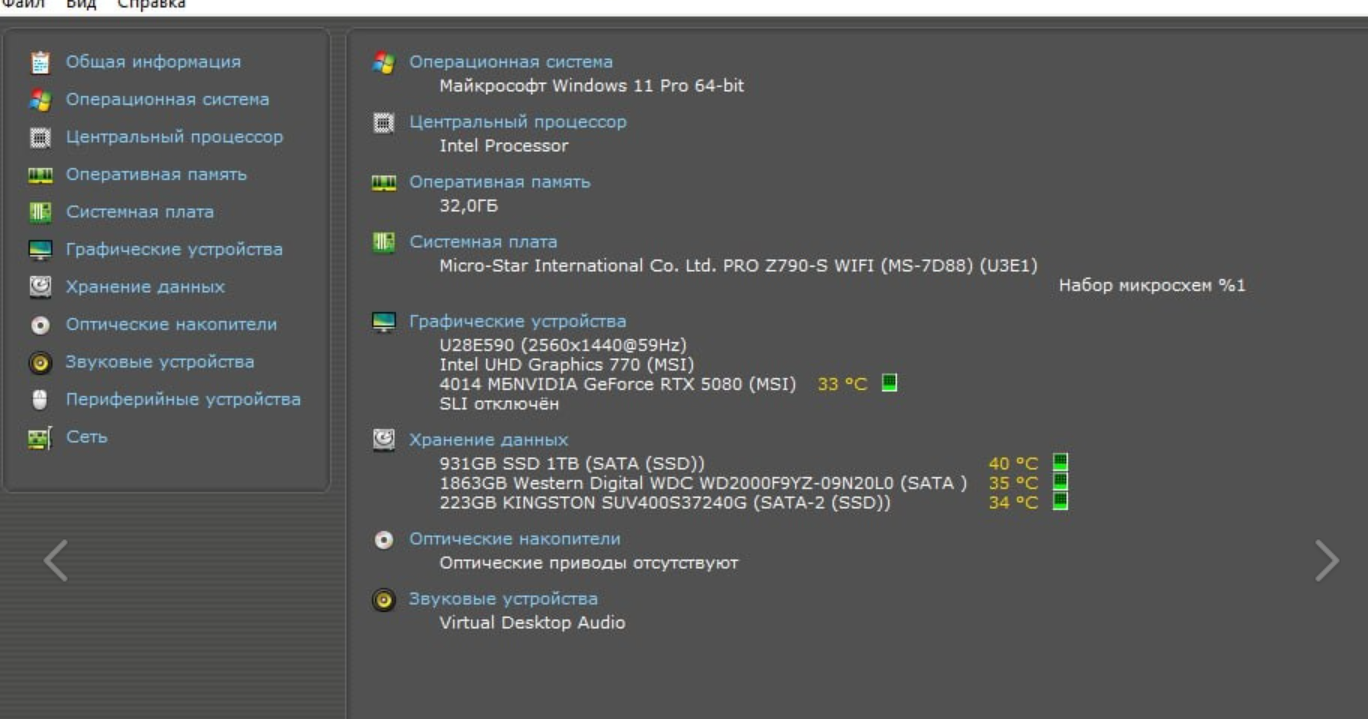Screen dimensions: 1368x719
Task: Open Оперативная память via its RAM icon
Action: pyautogui.click(x=40, y=175)
